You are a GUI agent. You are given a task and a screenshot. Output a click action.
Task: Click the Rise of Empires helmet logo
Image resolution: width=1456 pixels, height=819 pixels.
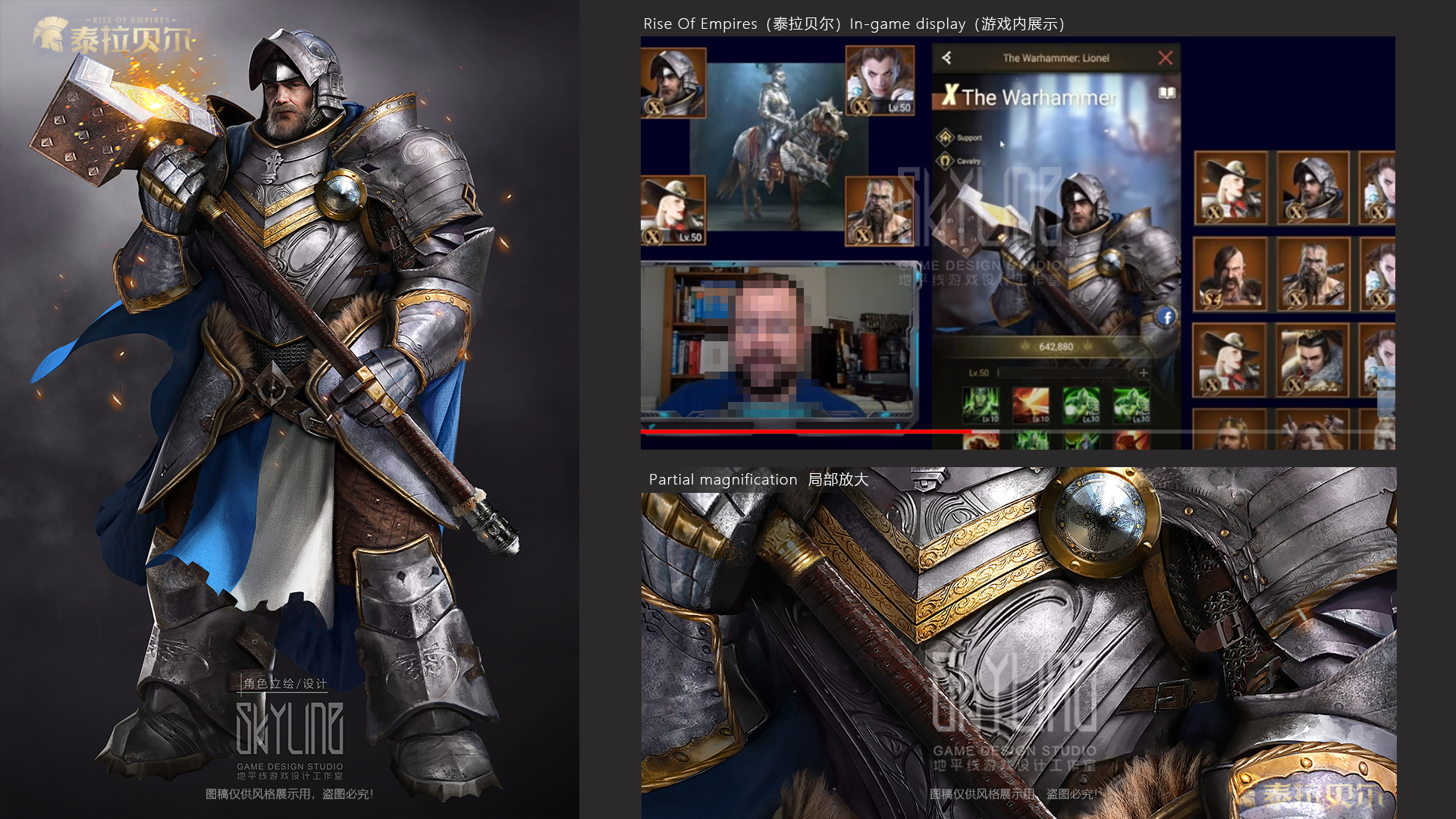click(50, 35)
